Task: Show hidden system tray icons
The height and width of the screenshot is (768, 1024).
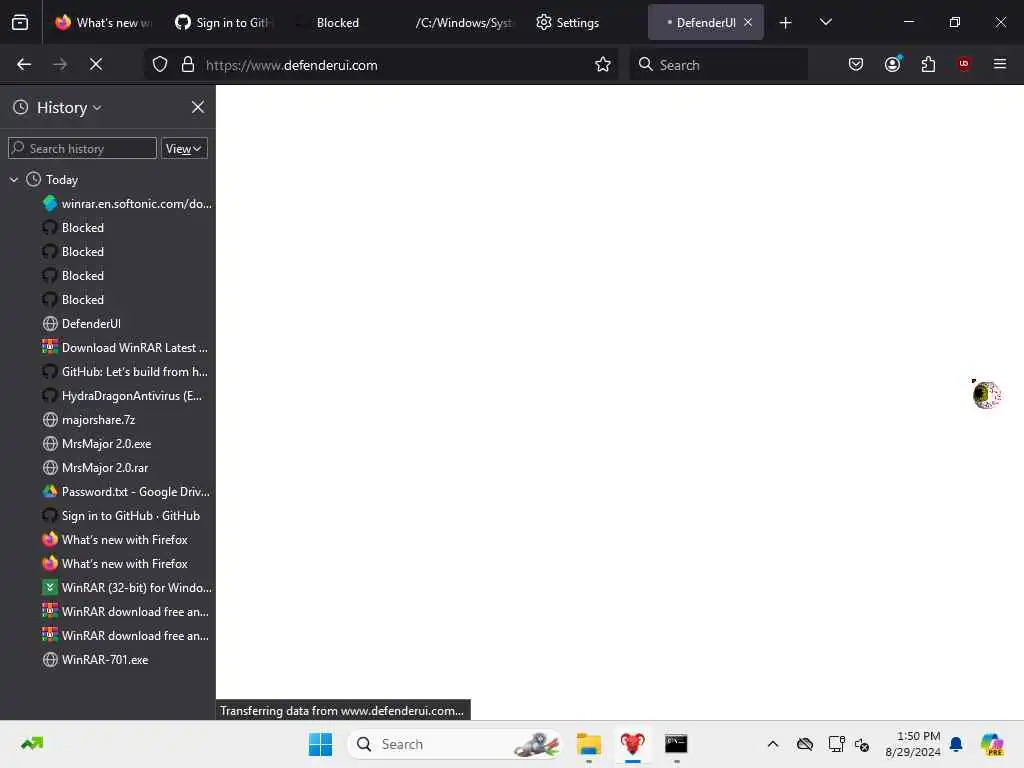Action: coord(773,744)
